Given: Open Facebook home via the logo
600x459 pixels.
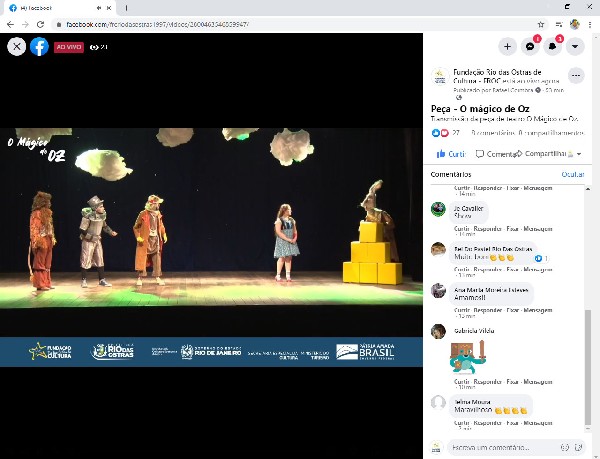Looking at the screenshot, I should point(39,47).
